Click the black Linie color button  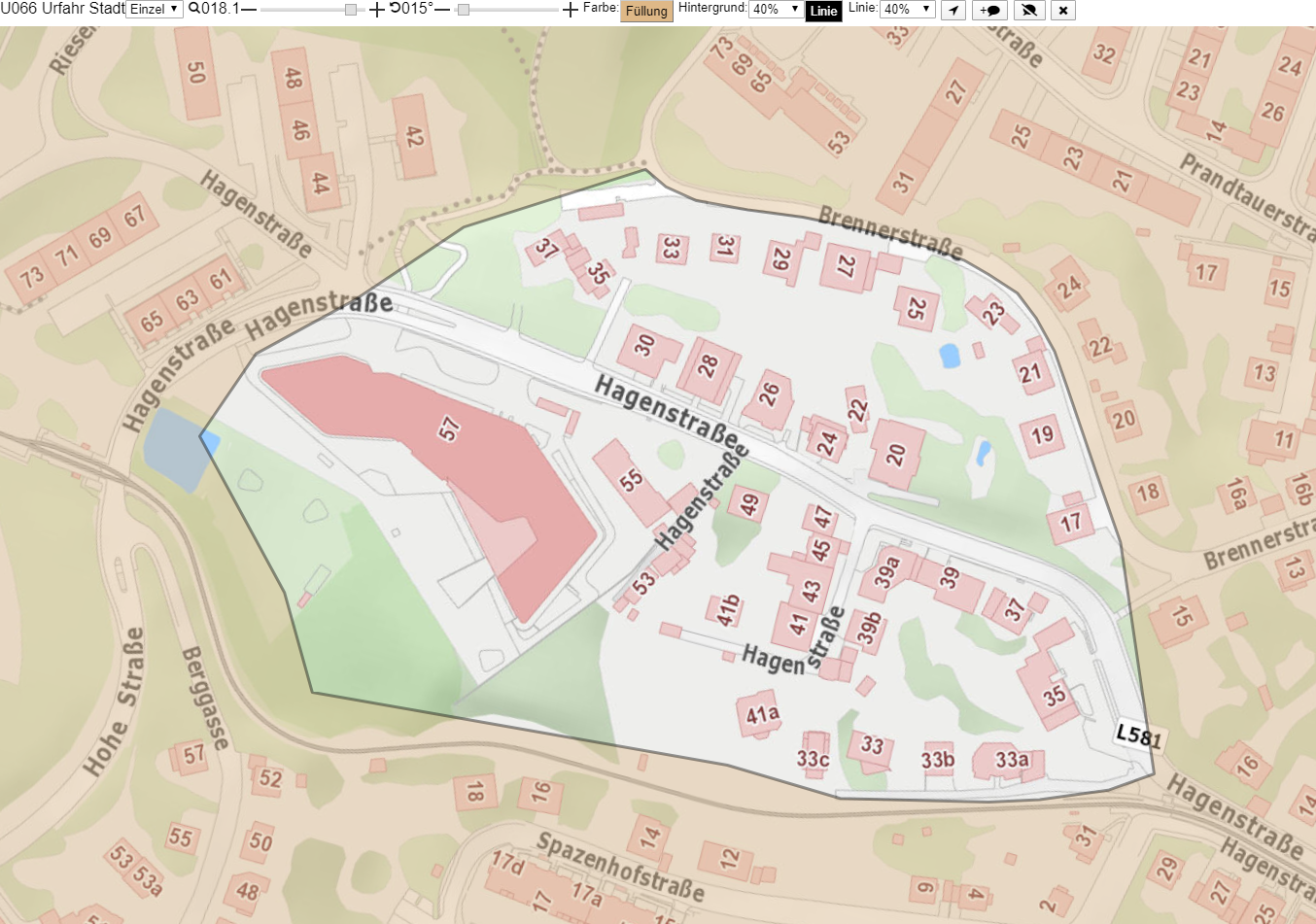[x=824, y=11]
